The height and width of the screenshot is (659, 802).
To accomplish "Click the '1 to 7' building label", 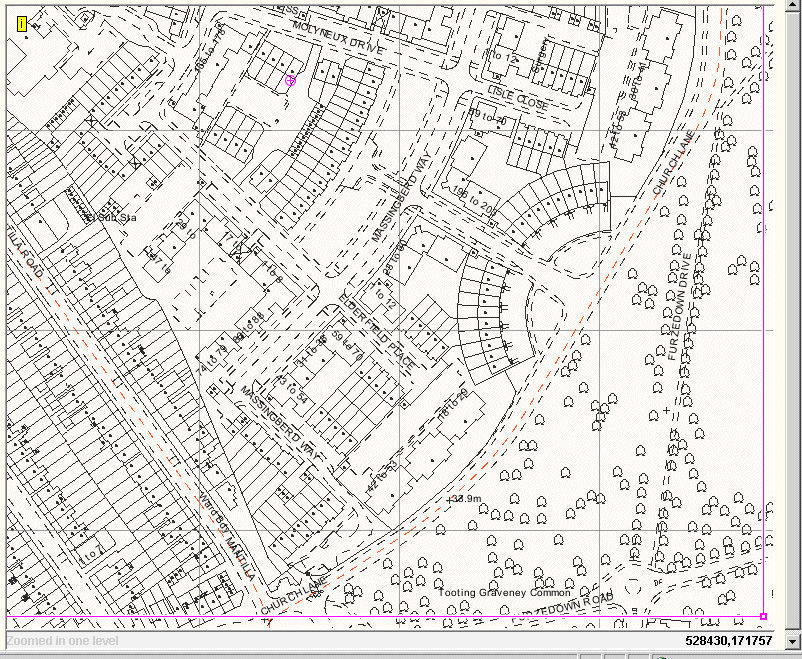I will click(91, 555).
